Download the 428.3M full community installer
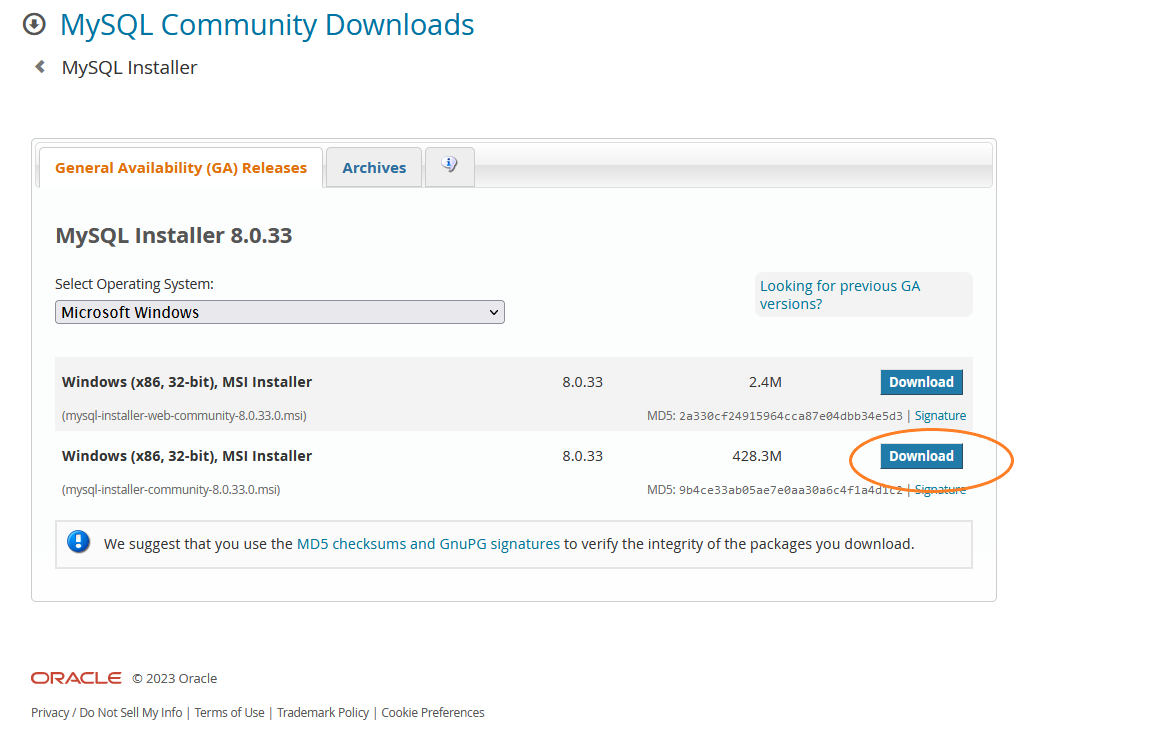The height and width of the screenshot is (735, 1156). 921,456
